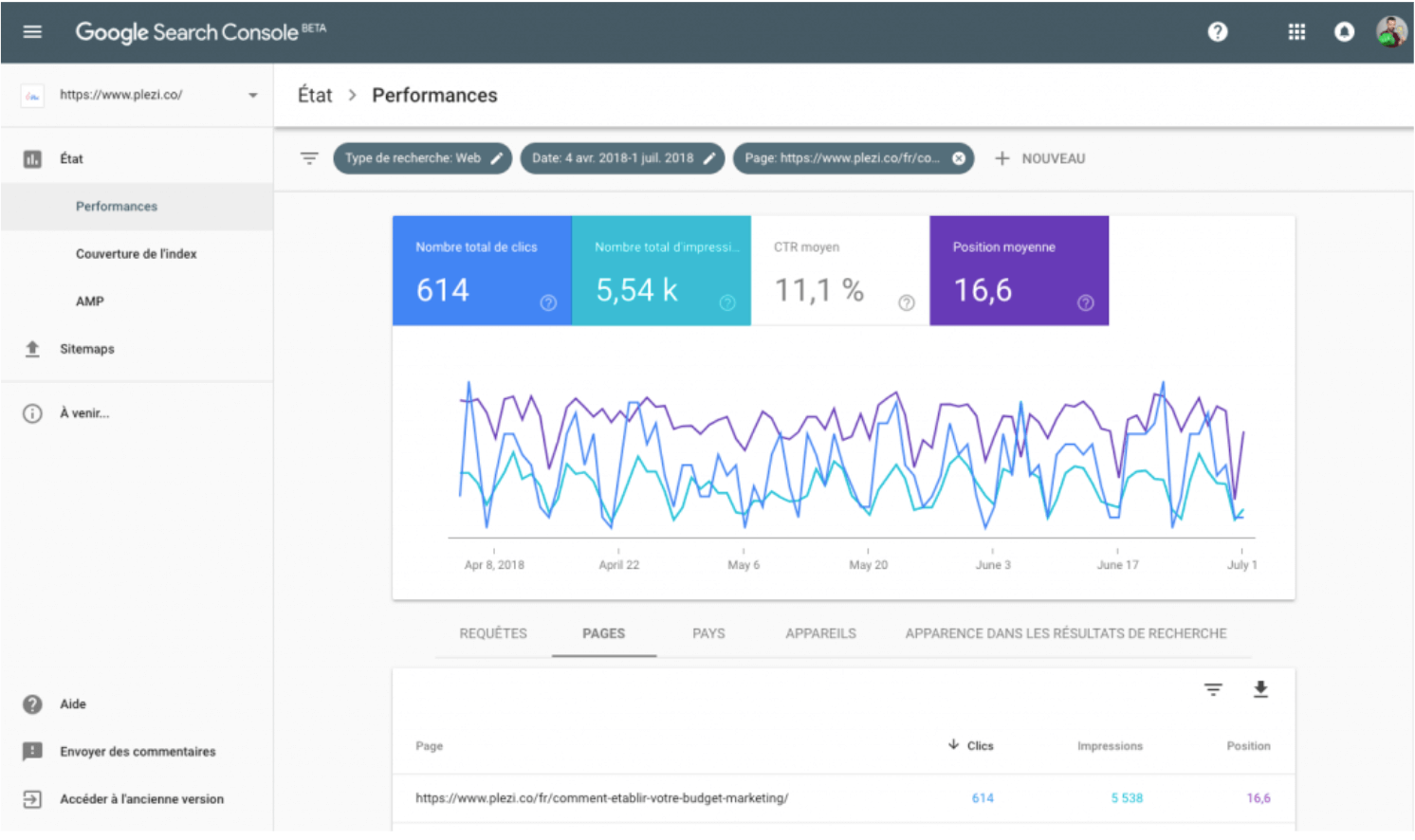Toggle the Position moyenne metric

point(1020,271)
